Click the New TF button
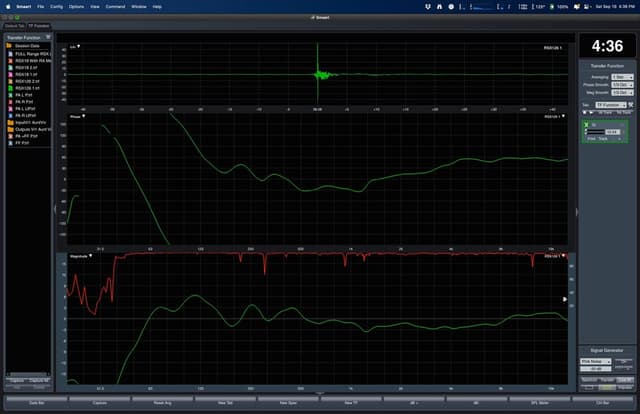The width and height of the screenshot is (640, 414). pyautogui.click(x=351, y=403)
